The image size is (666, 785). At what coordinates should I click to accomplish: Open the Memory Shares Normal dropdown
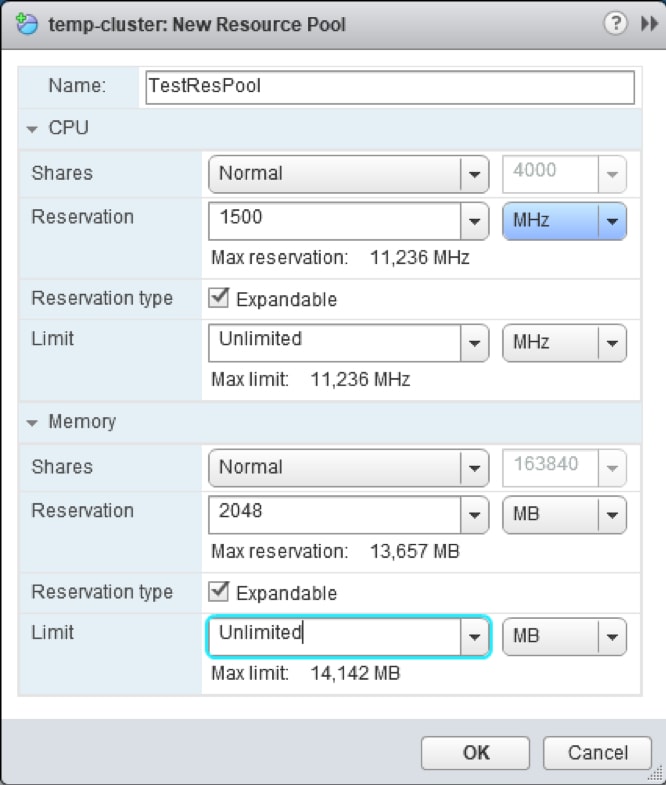[x=474, y=467]
